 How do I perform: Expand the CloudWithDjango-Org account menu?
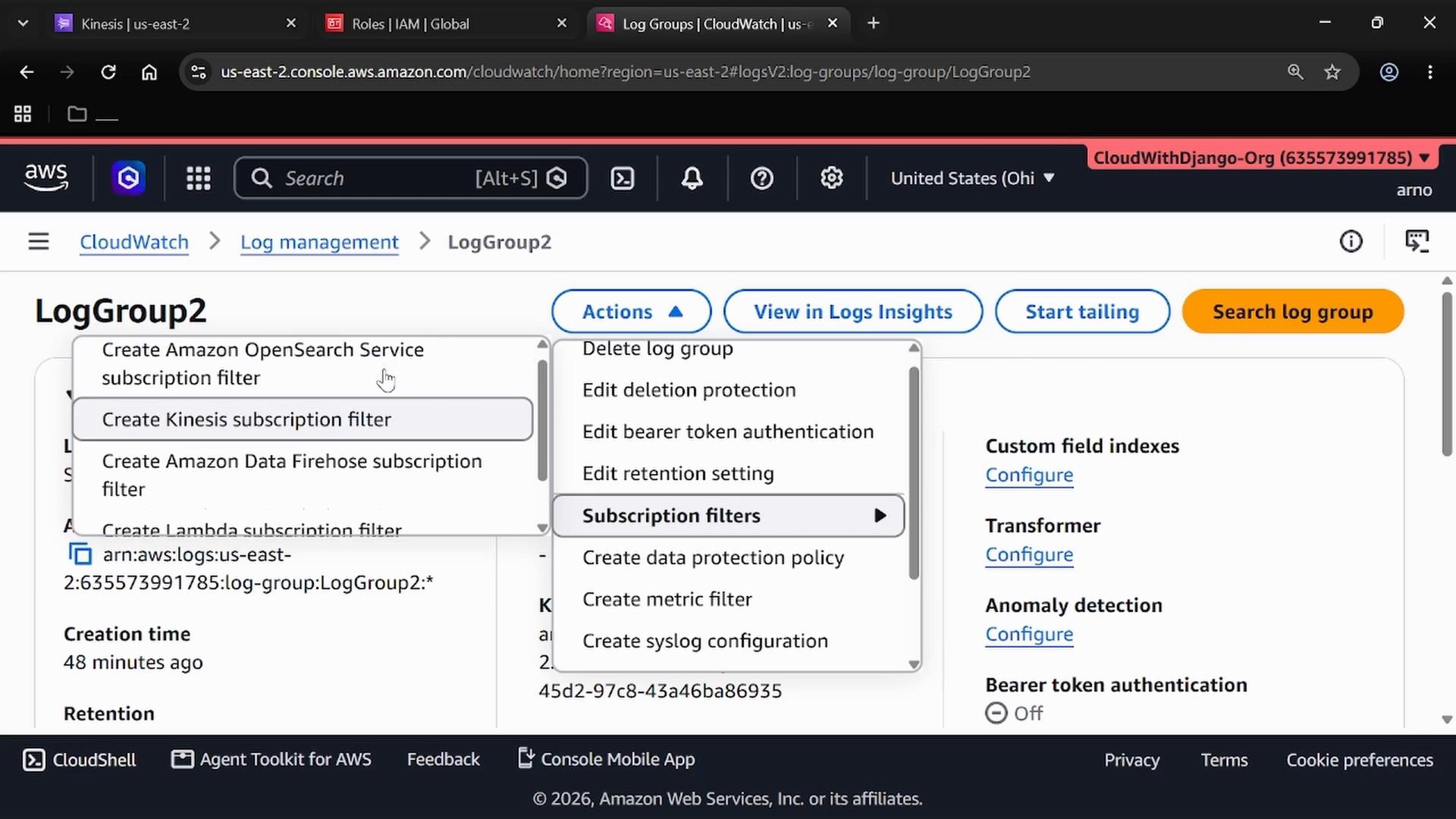point(1261,158)
